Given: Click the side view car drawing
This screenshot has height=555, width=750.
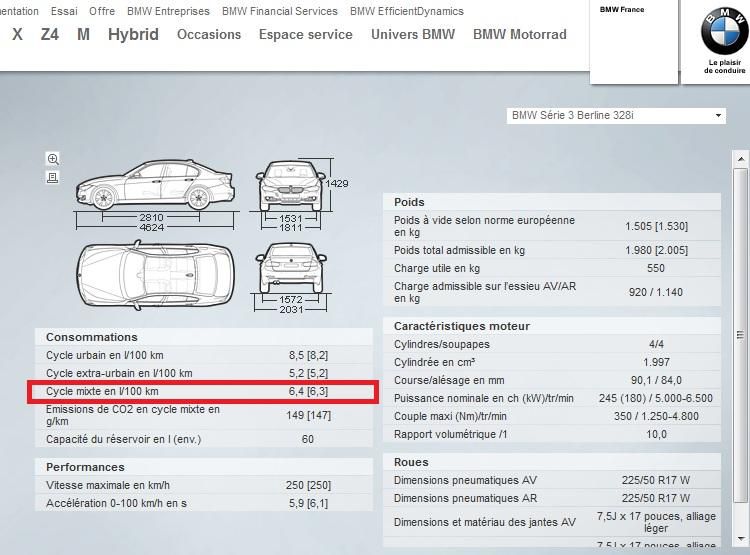Looking at the screenshot, I should 155,186.
